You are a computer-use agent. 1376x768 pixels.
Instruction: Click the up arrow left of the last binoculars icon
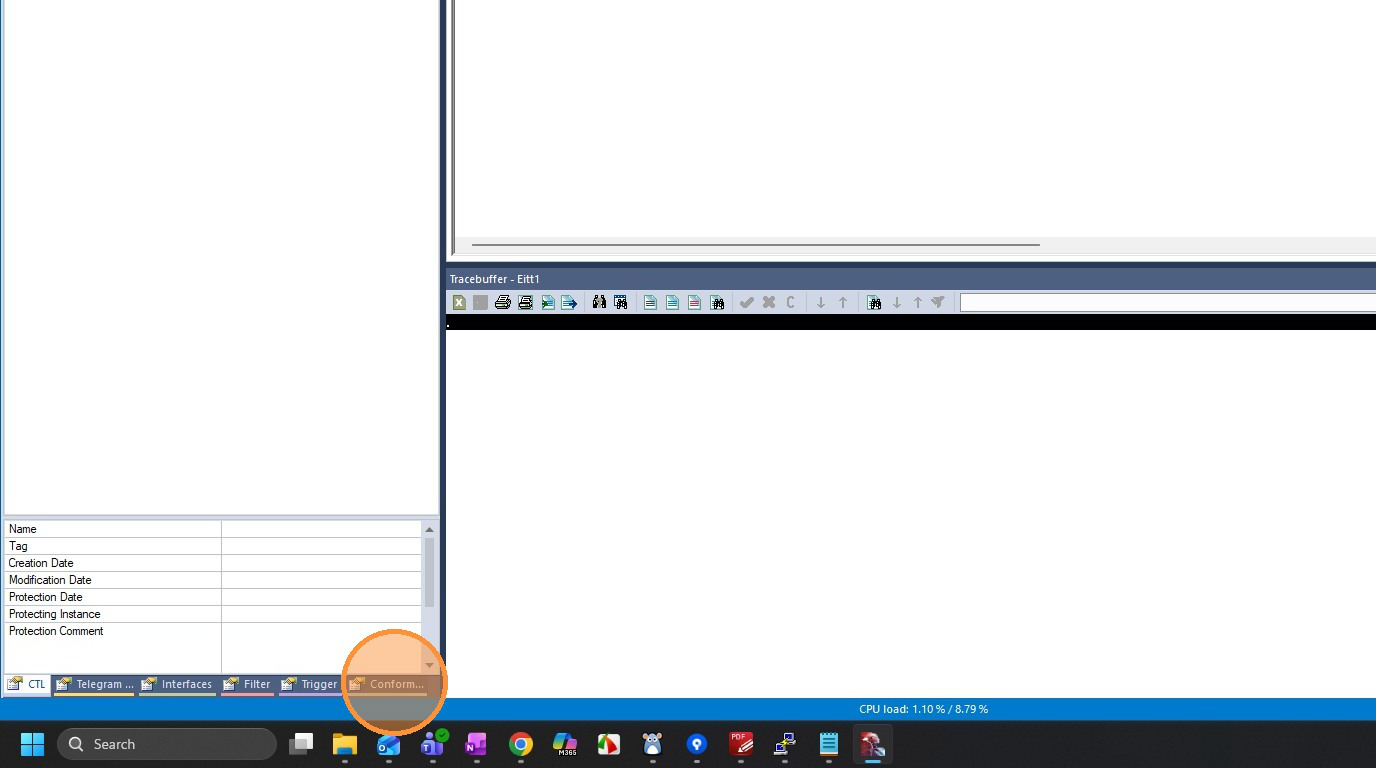tap(843, 302)
